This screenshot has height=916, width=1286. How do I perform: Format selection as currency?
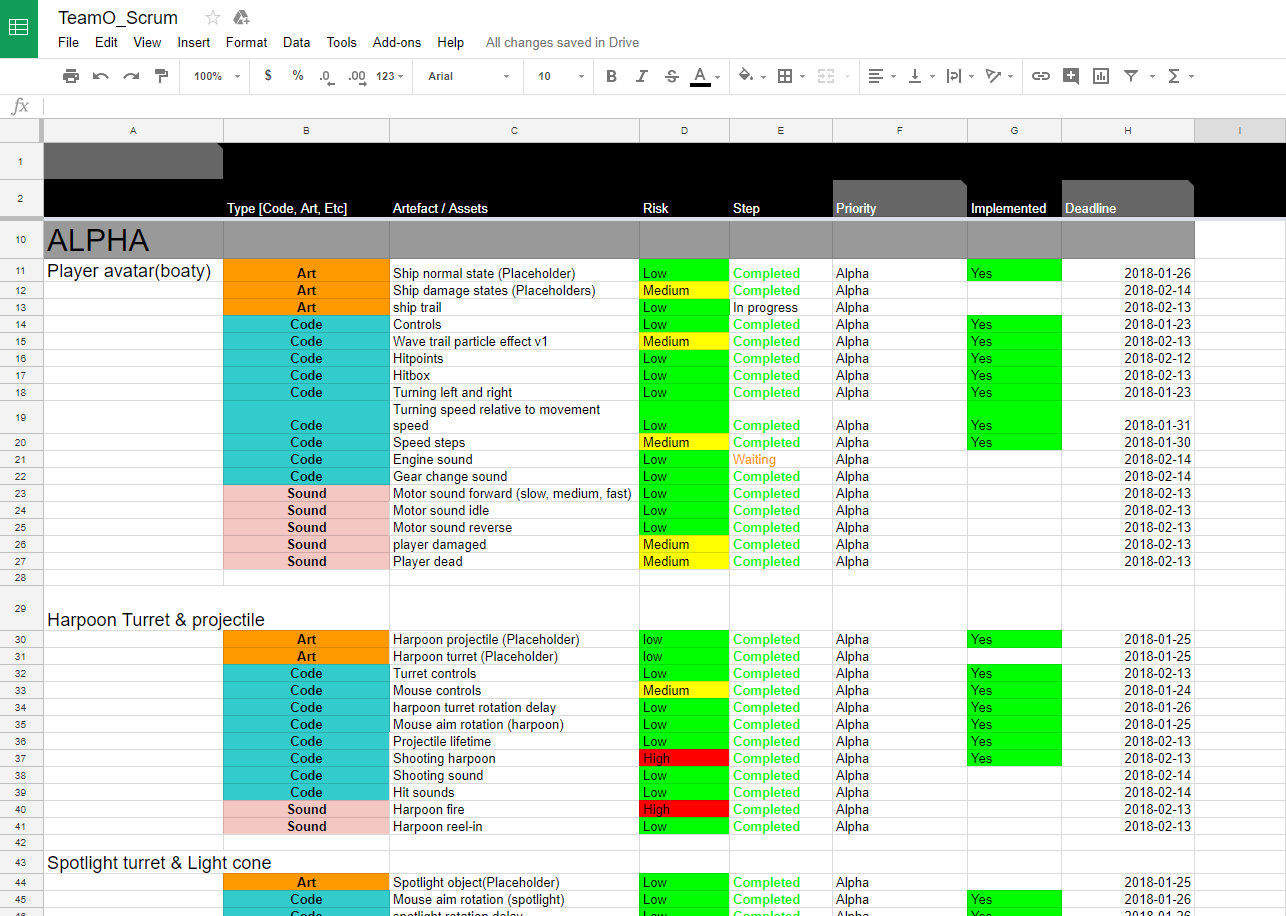pos(268,76)
